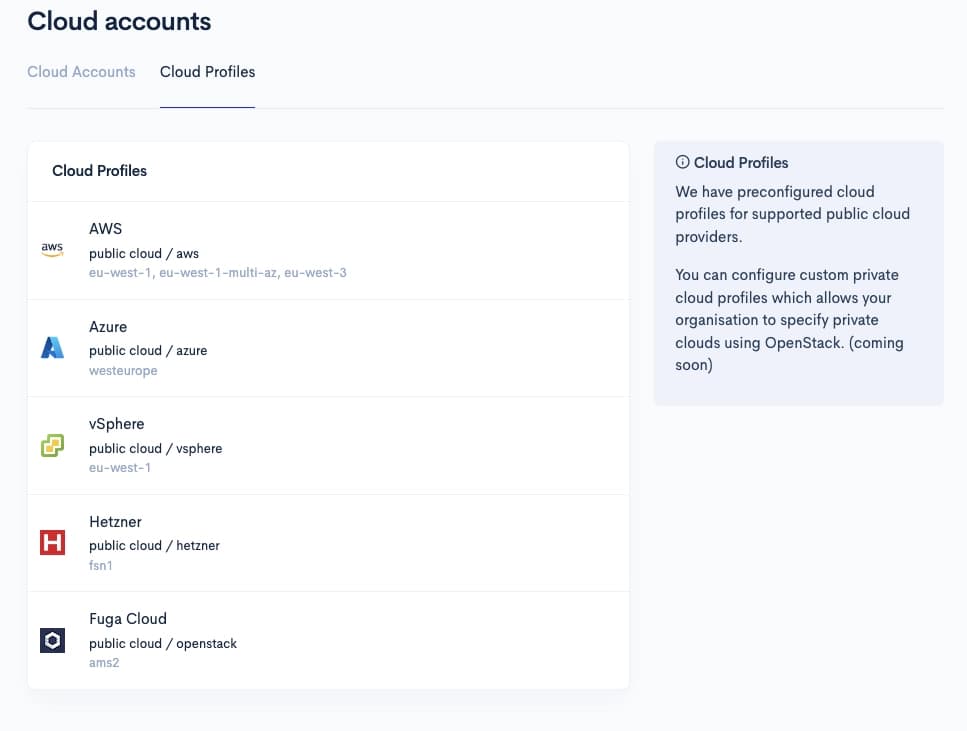
Task: Click the red Hetzner logo icon
Action: click(x=52, y=543)
